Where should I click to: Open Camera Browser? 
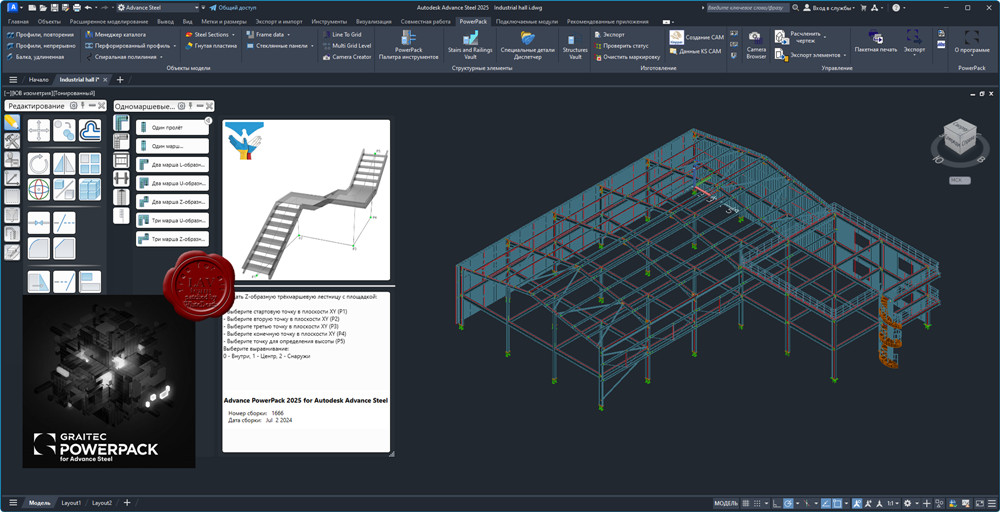coord(756,46)
